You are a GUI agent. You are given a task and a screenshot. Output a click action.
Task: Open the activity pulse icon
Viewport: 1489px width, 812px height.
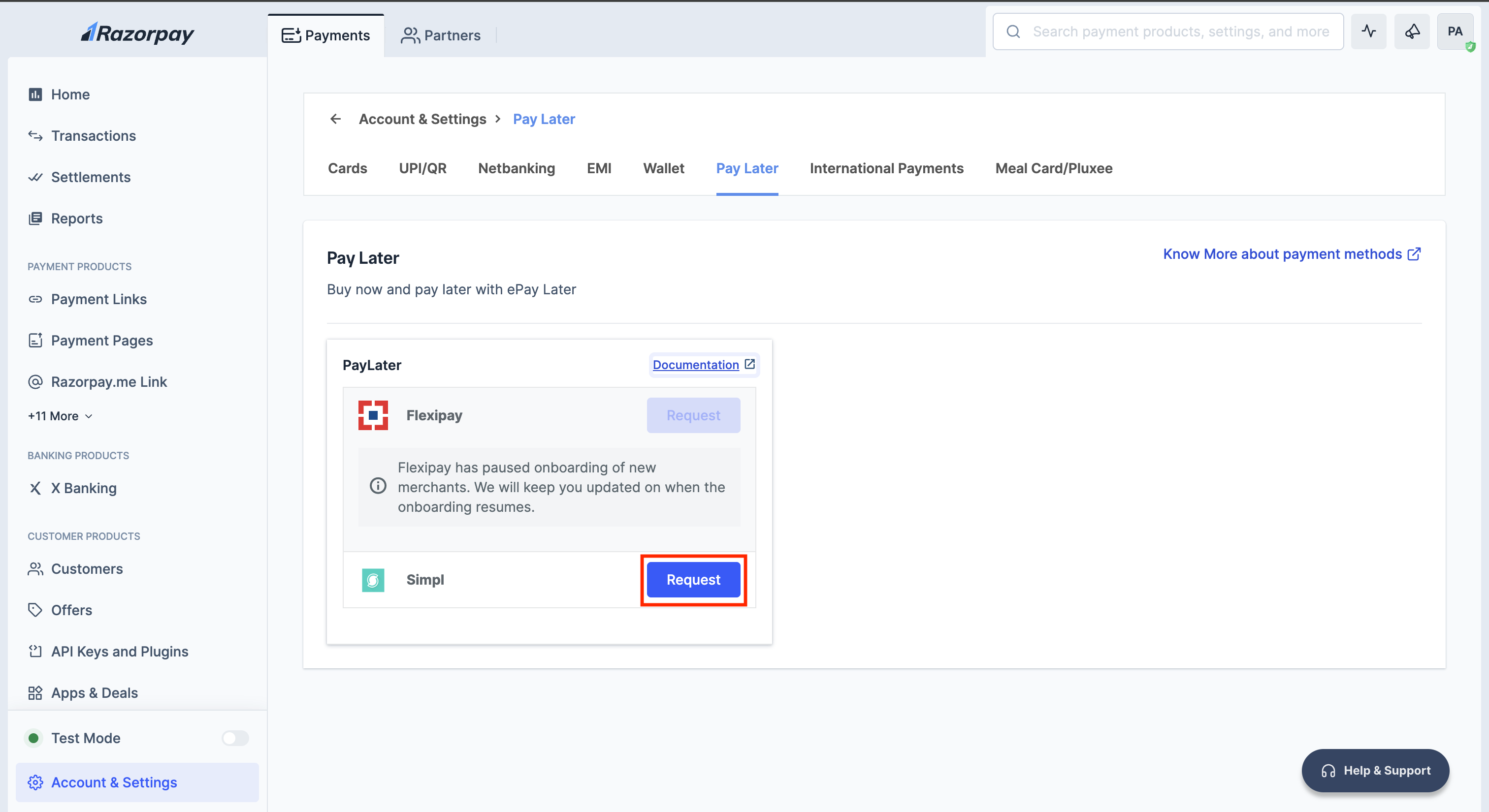(1368, 32)
